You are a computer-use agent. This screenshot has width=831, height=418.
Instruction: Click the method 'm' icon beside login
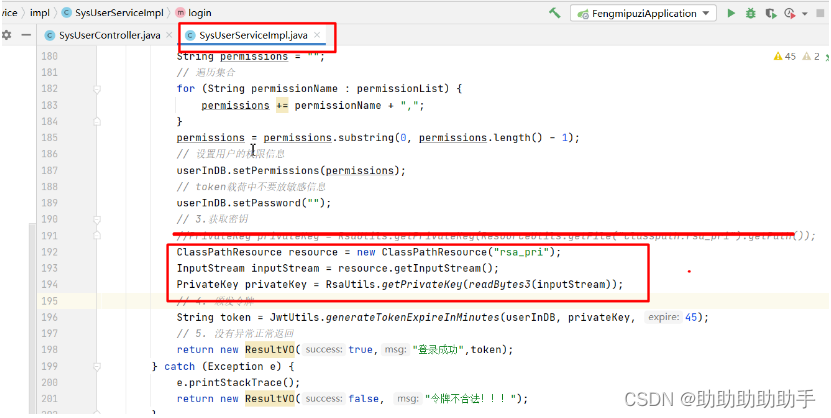pyautogui.click(x=180, y=13)
